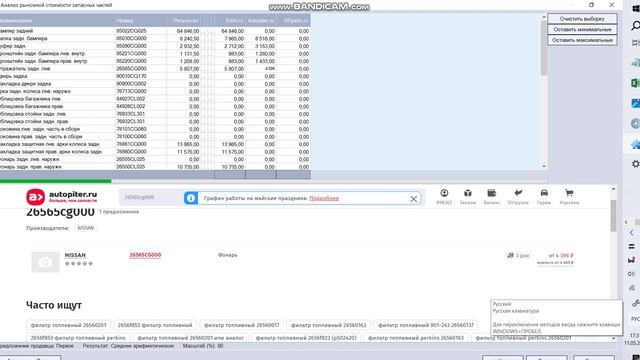640x360 pixels.
Task: Open the аналоги от link under price
Action: pyautogui.click(x=555, y=262)
